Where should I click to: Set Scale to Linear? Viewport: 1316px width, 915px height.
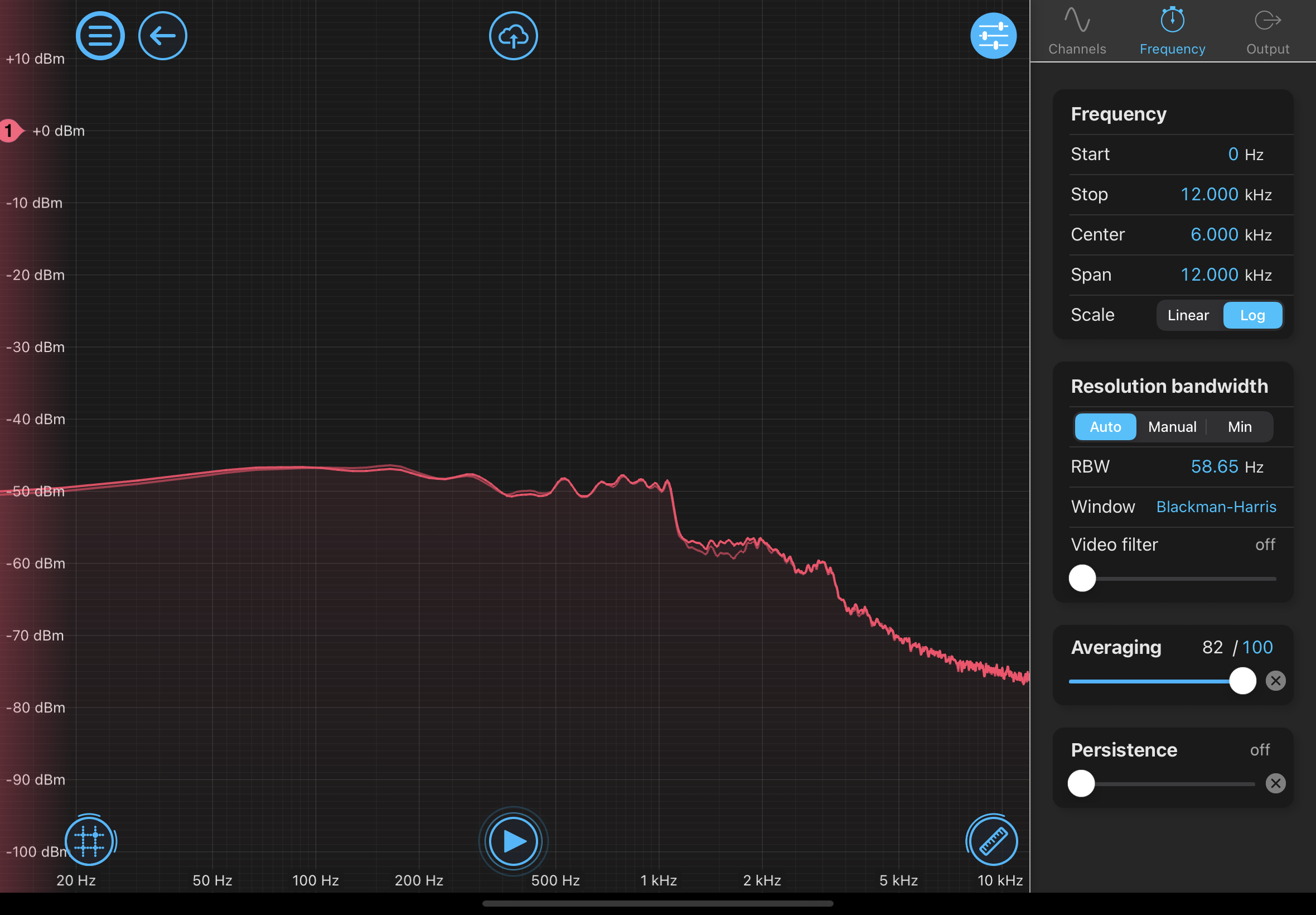tap(1188, 315)
